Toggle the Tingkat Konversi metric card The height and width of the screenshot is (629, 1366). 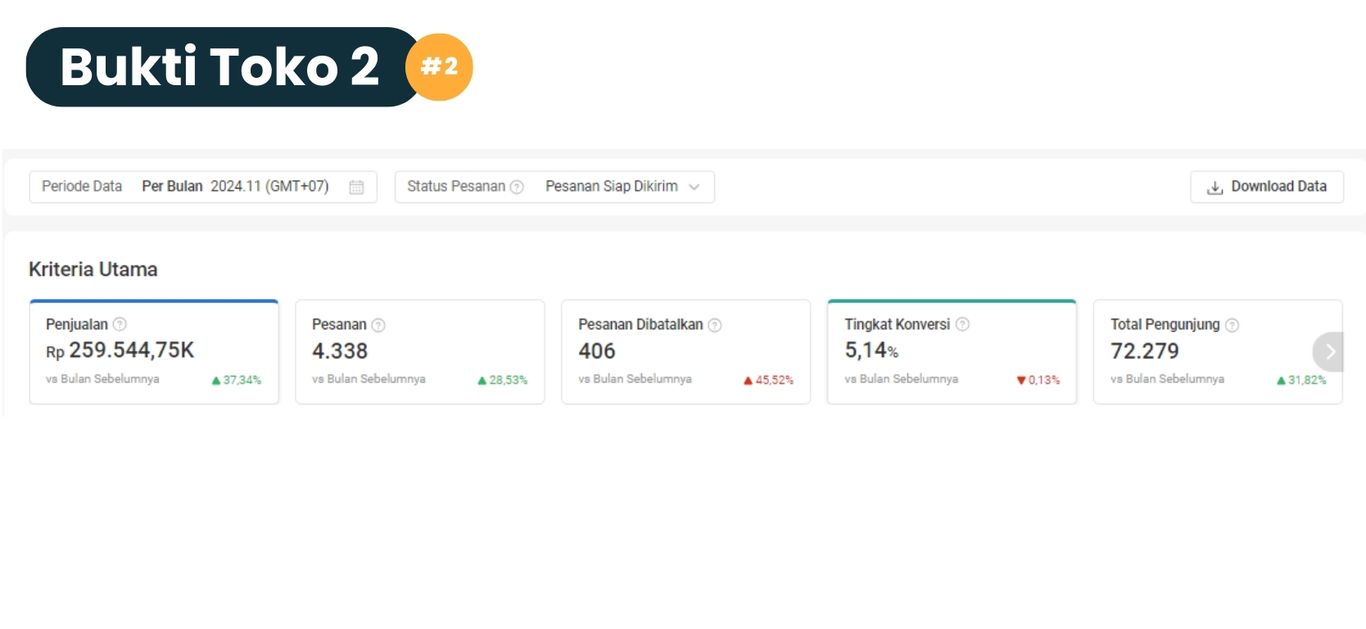click(x=952, y=351)
